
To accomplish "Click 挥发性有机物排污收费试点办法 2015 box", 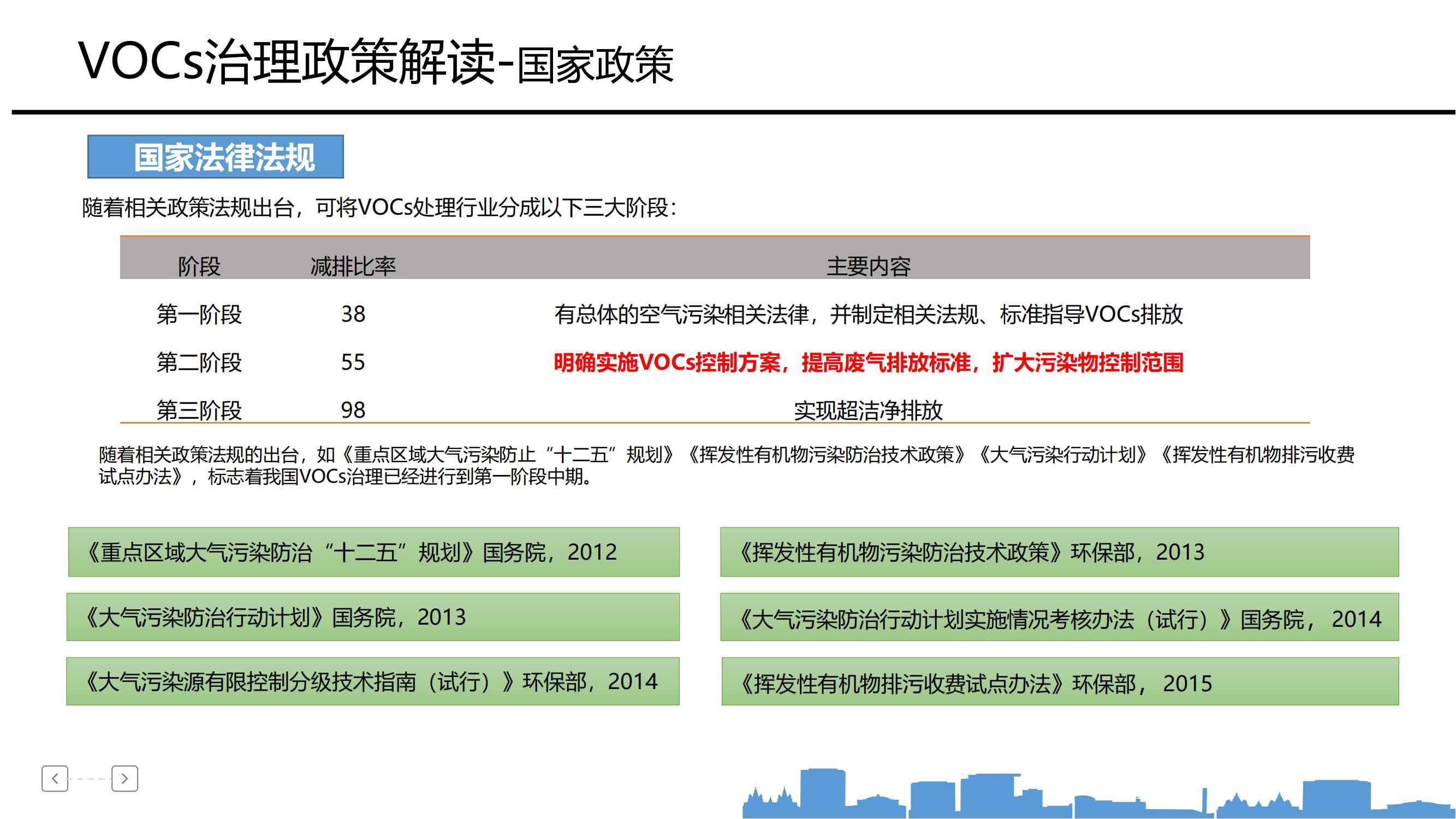I will click(x=1060, y=681).
